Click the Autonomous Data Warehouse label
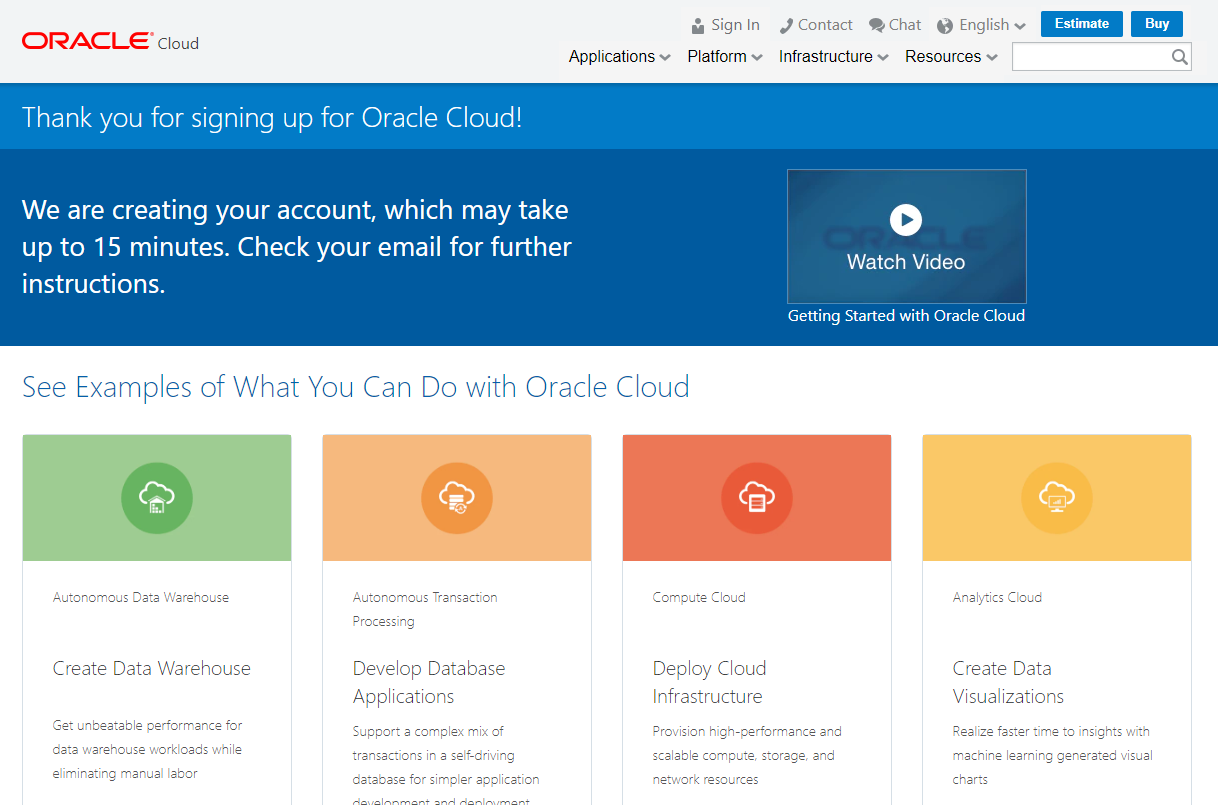Screen dimensions: 1218x805 [x=141, y=598]
